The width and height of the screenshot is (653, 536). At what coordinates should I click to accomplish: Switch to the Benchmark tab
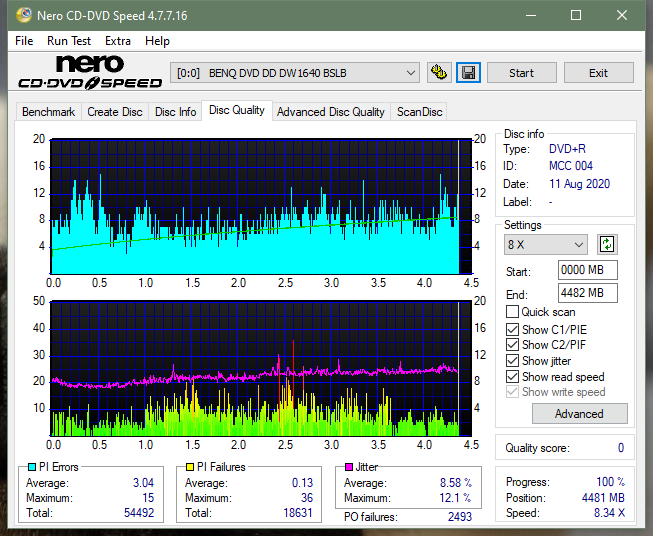(49, 112)
